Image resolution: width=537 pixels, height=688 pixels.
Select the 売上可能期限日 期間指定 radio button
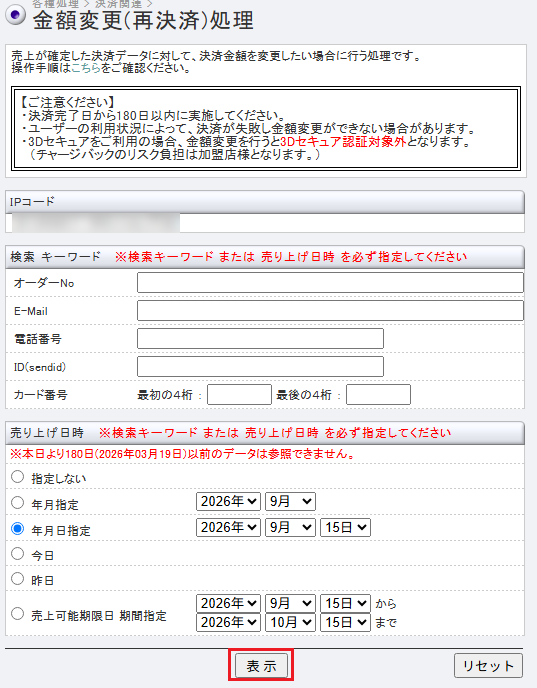18,613
